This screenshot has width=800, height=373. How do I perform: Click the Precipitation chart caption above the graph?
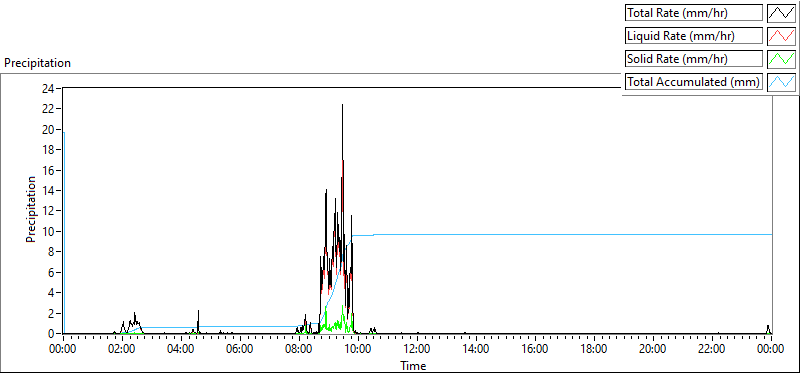[x=37, y=63]
